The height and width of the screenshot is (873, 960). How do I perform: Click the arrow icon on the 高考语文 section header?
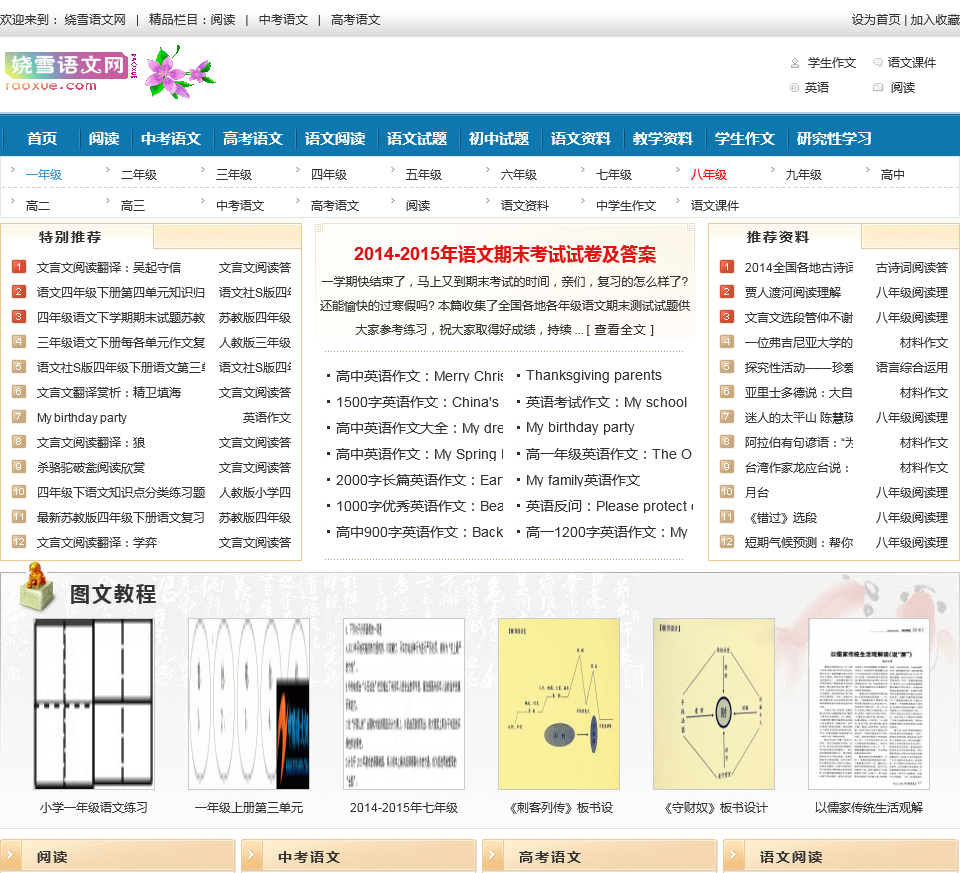click(x=493, y=856)
